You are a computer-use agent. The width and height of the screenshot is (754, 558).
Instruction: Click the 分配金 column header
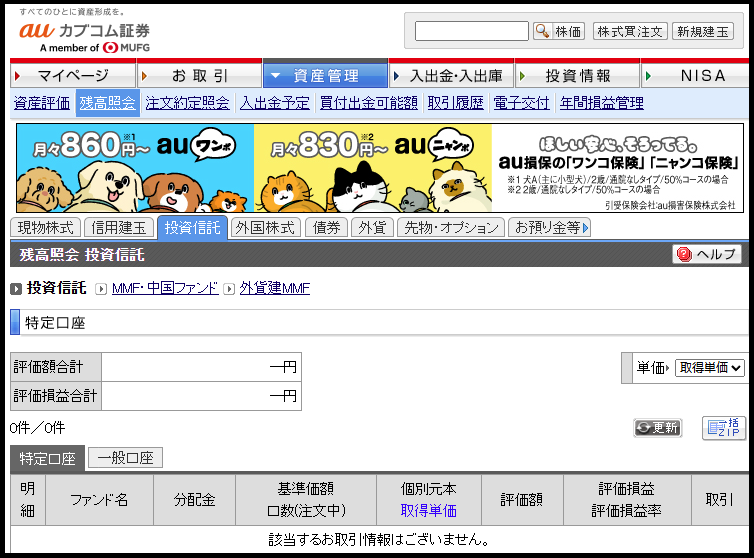click(194, 500)
